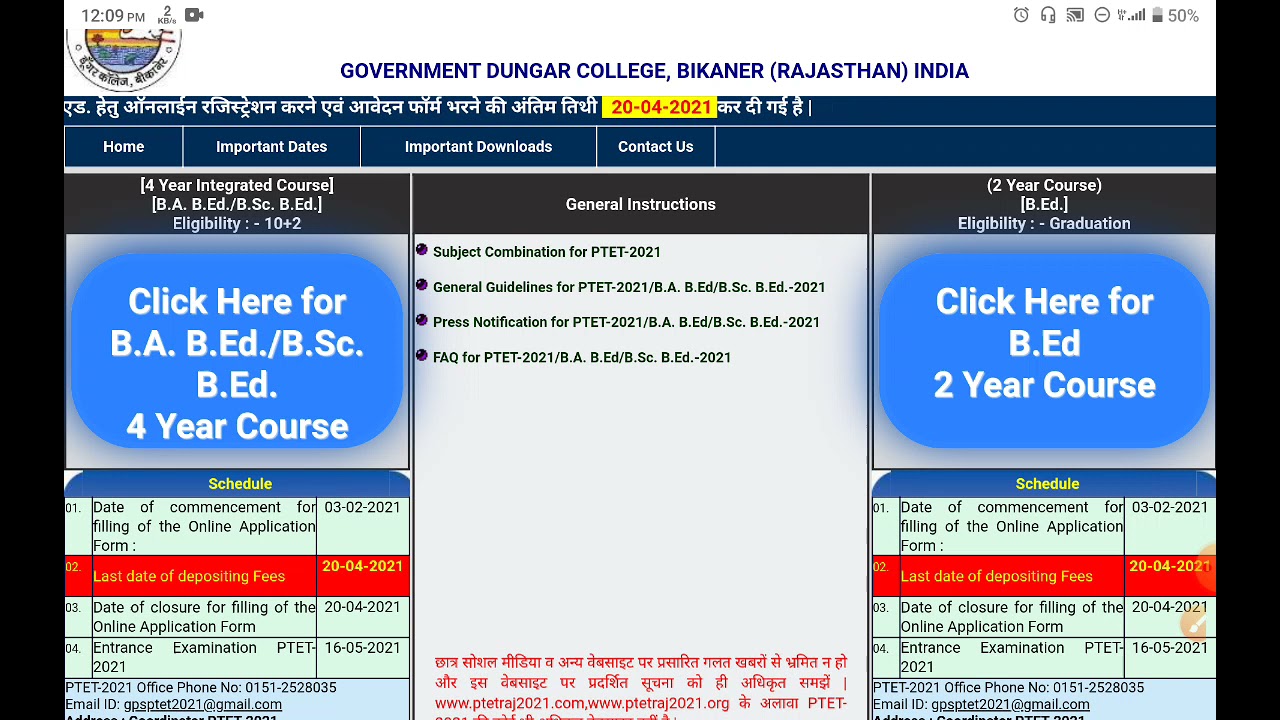Image resolution: width=1280 pixels, height=720 pixels.
Task: Open the Contact Us menu item
Action: 655,147
